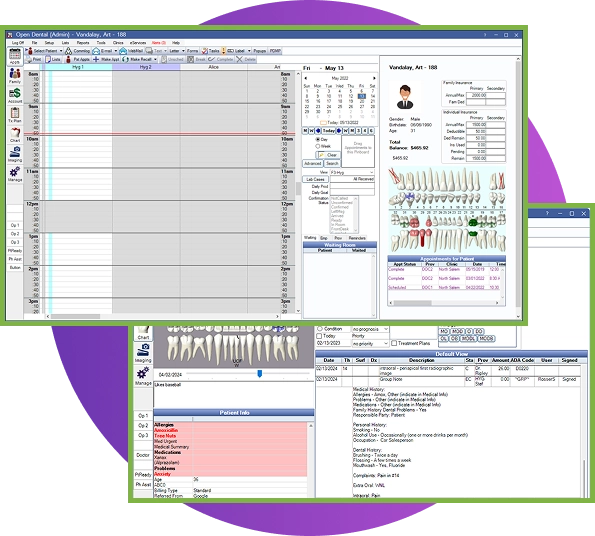Open the Select Patient dropdown arrow
Viewport: 595px width, 536px height.
tap(61, 51)
